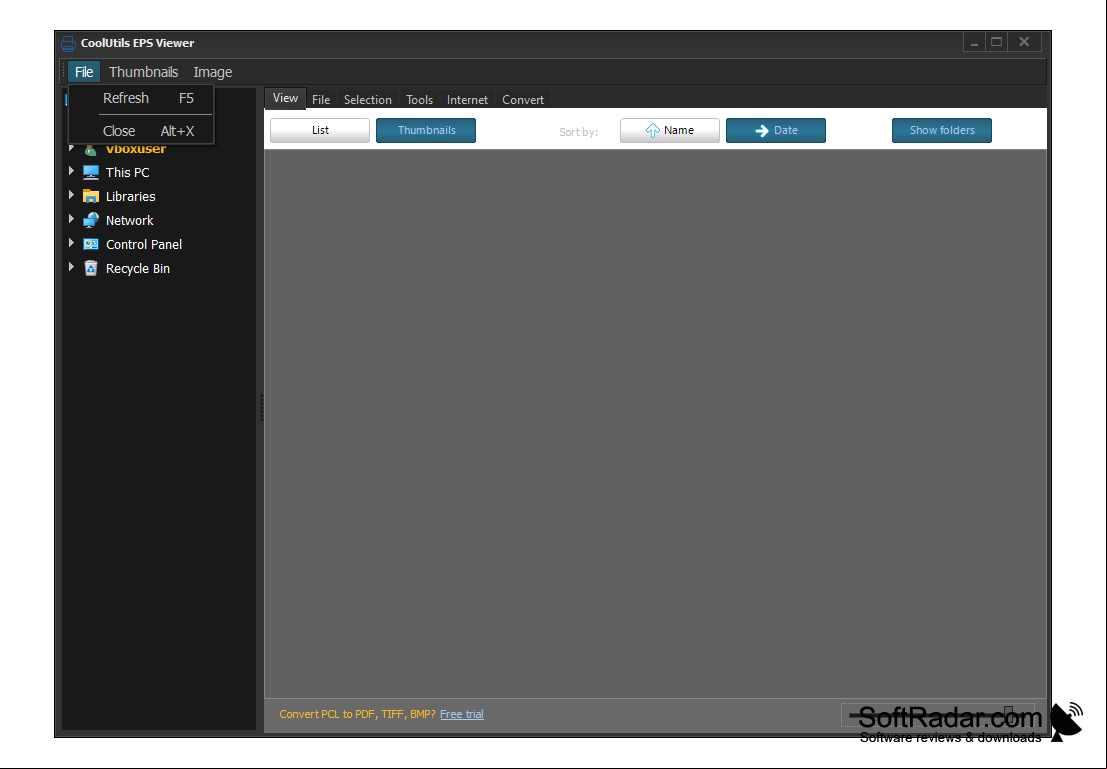Open the Free trial link
The width and height of the screenshot is (1107, 769).
coord(462,714)
